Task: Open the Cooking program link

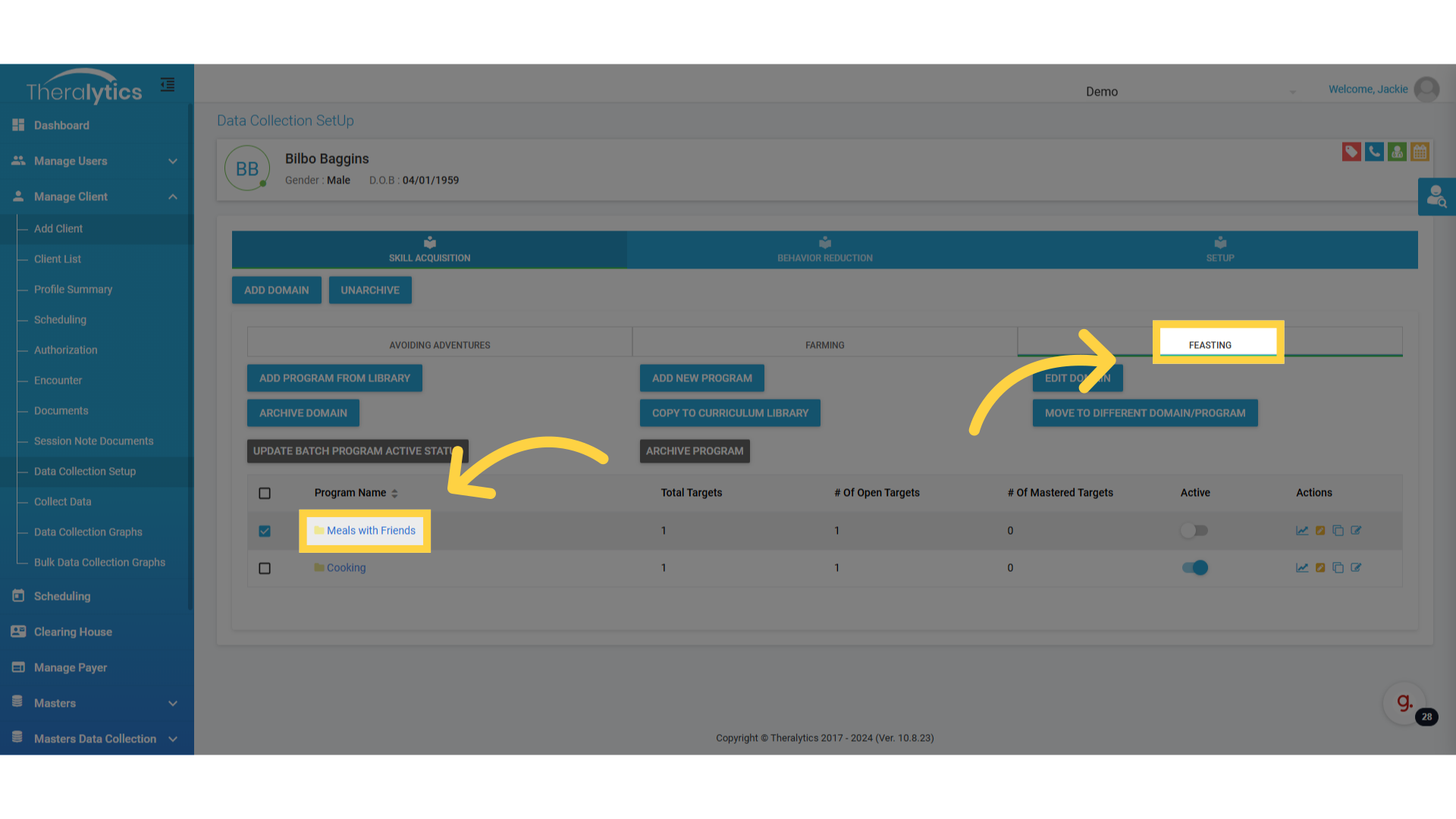Action: pyautogui.click(x=346, y=568)
